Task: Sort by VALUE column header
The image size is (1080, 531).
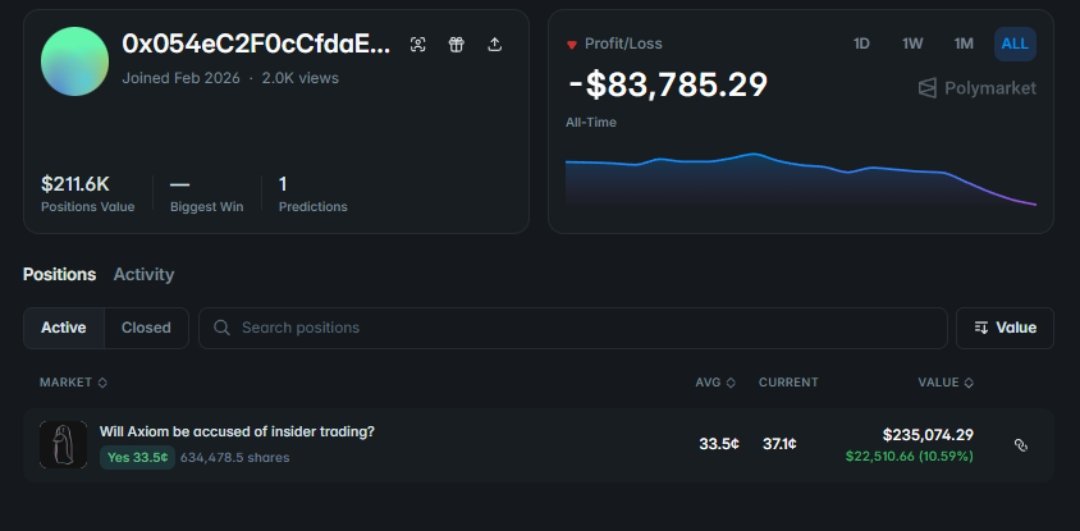Action: [x=946, y=382]
